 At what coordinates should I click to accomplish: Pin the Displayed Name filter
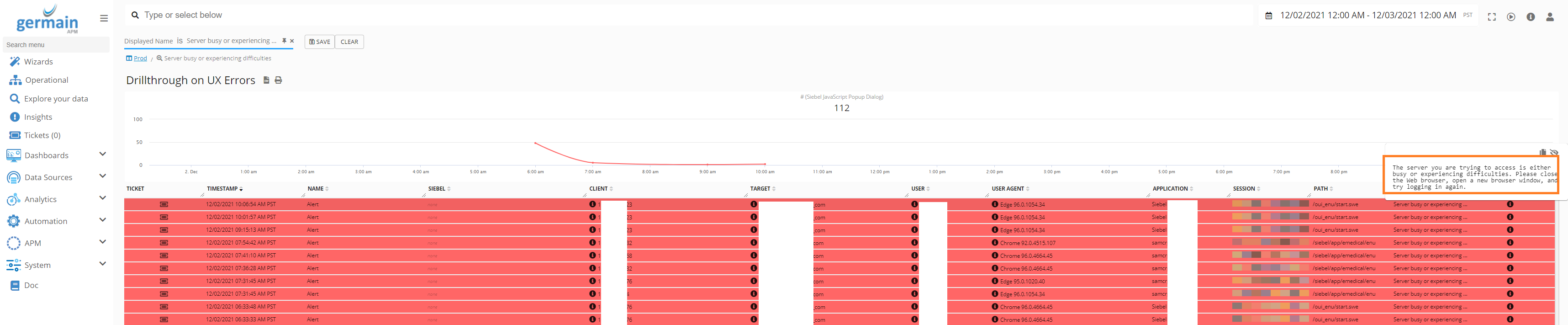(284, 41)
